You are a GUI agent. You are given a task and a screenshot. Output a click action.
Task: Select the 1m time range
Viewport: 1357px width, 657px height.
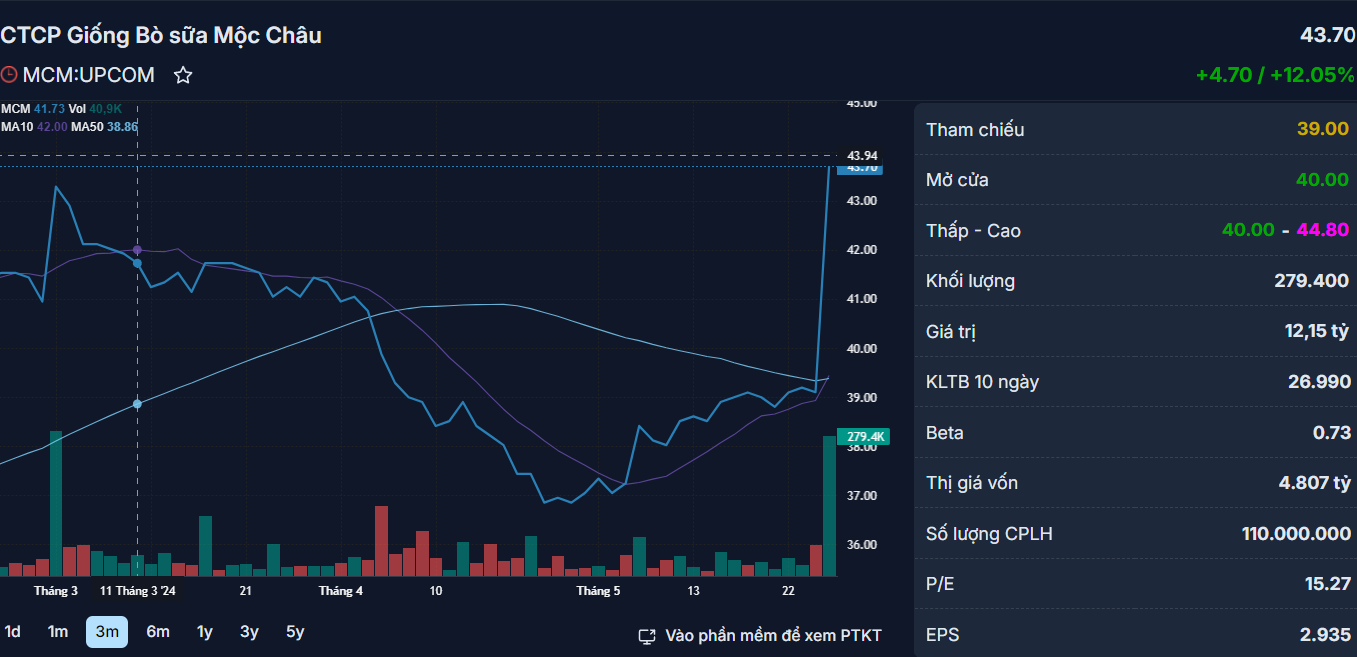tap(58, 632)
